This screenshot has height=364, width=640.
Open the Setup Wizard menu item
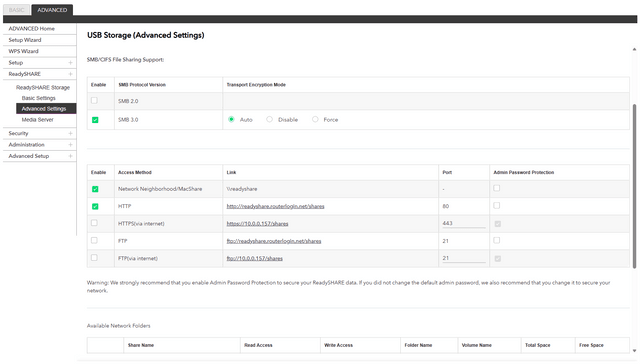(25, 40)
